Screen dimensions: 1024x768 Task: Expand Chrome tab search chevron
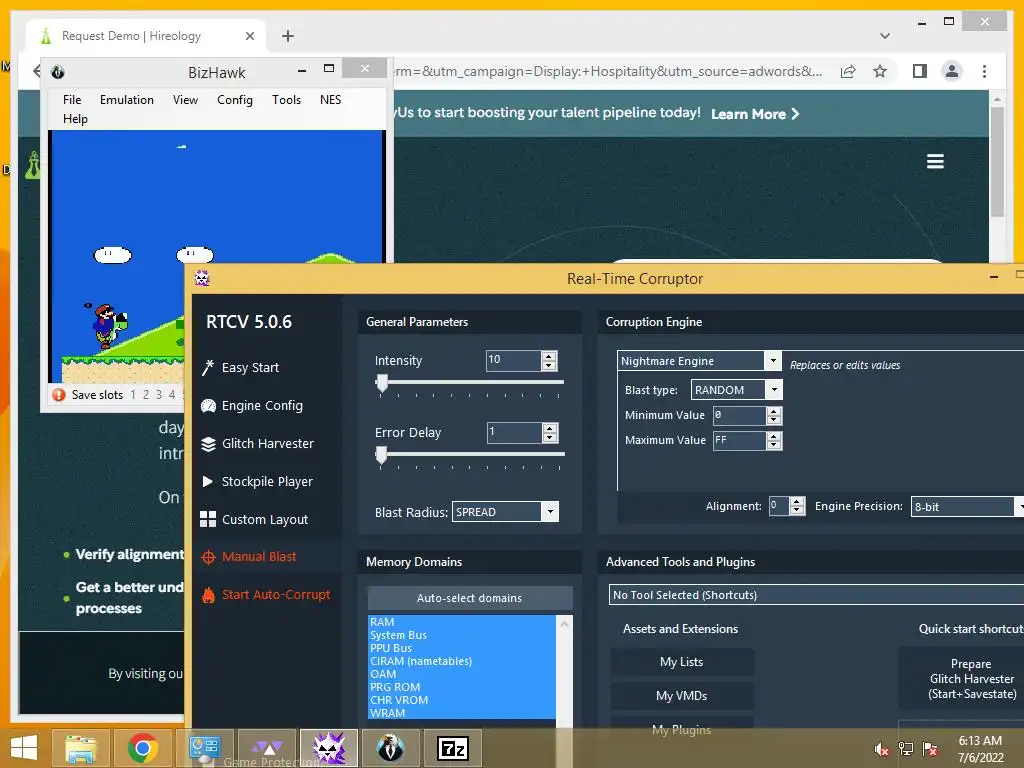click(885, 36)
